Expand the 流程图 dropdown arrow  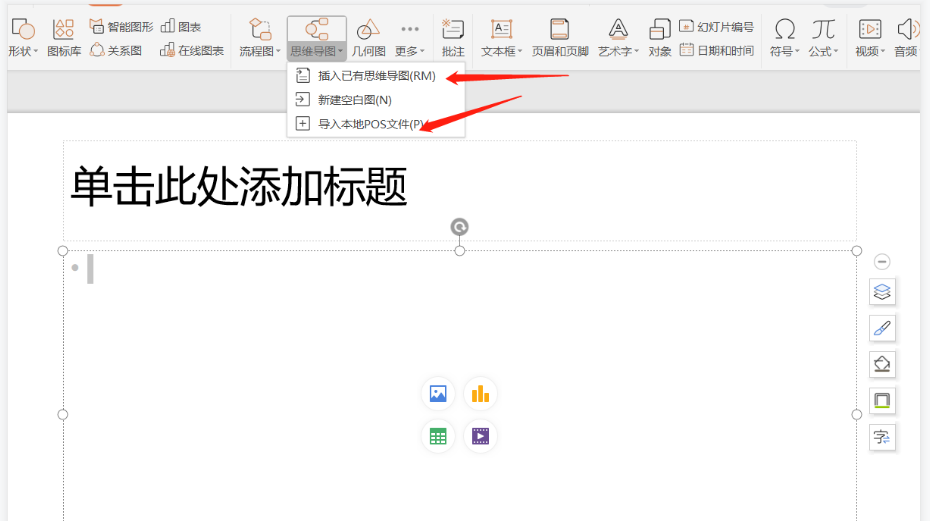(278, 52)
